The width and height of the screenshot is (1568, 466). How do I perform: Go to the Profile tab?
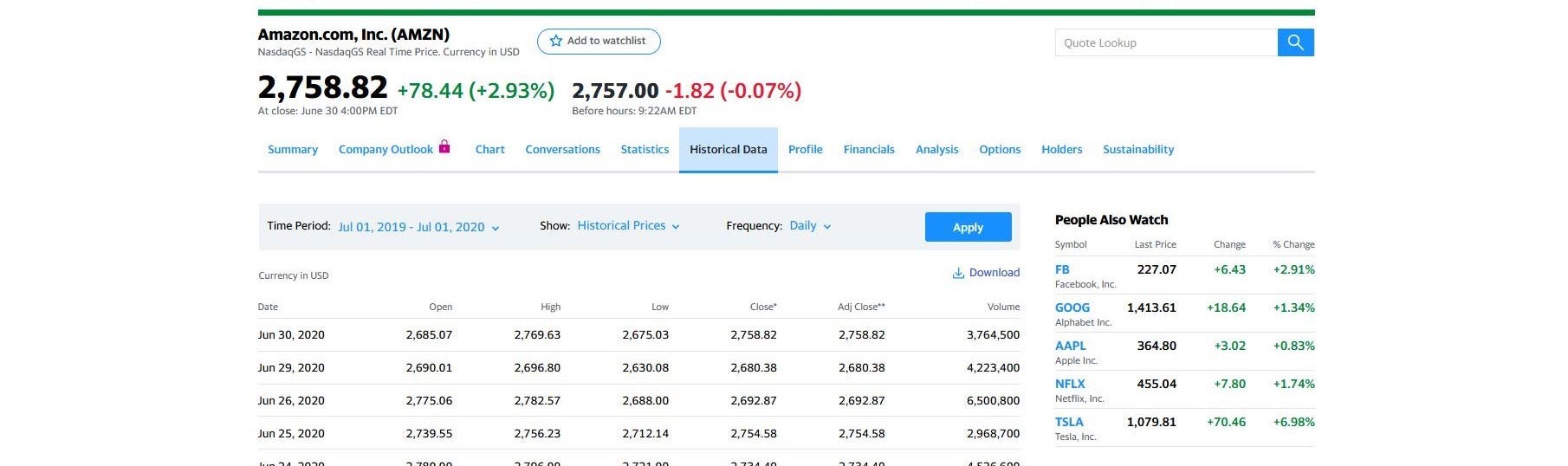point(805,150)
